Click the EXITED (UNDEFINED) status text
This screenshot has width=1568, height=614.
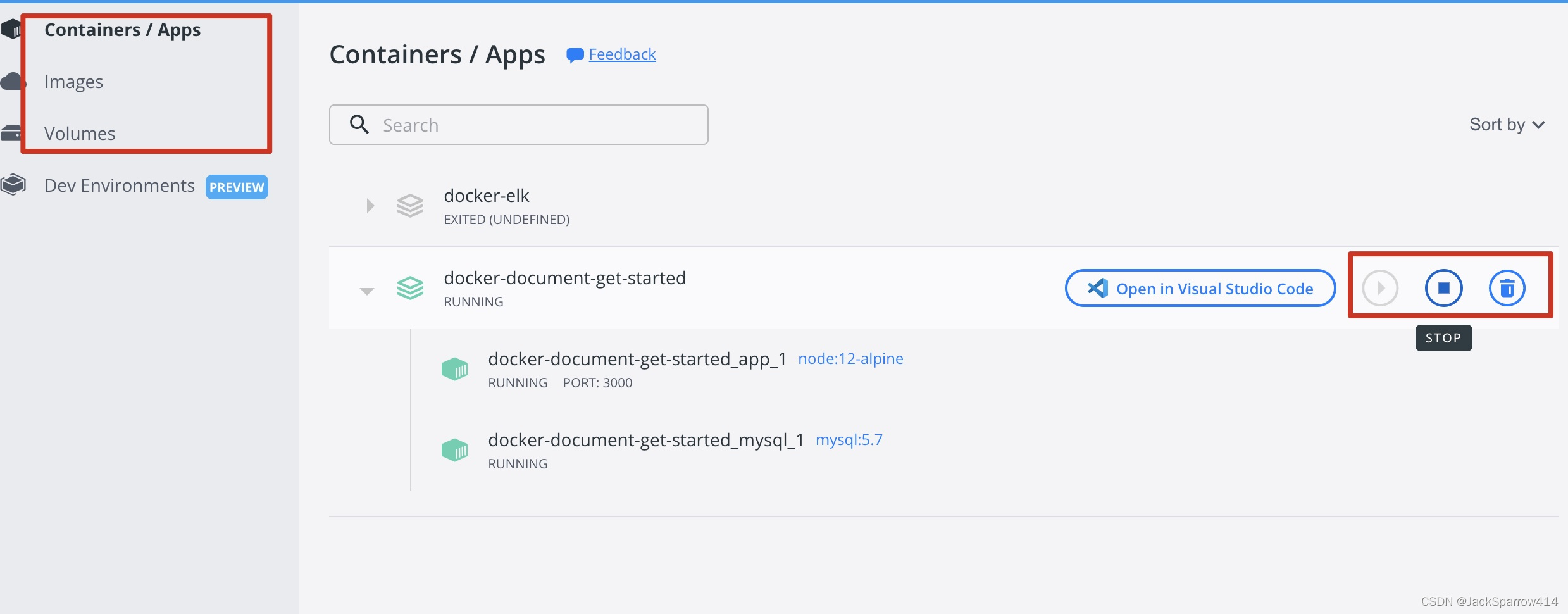click(506, 220)
